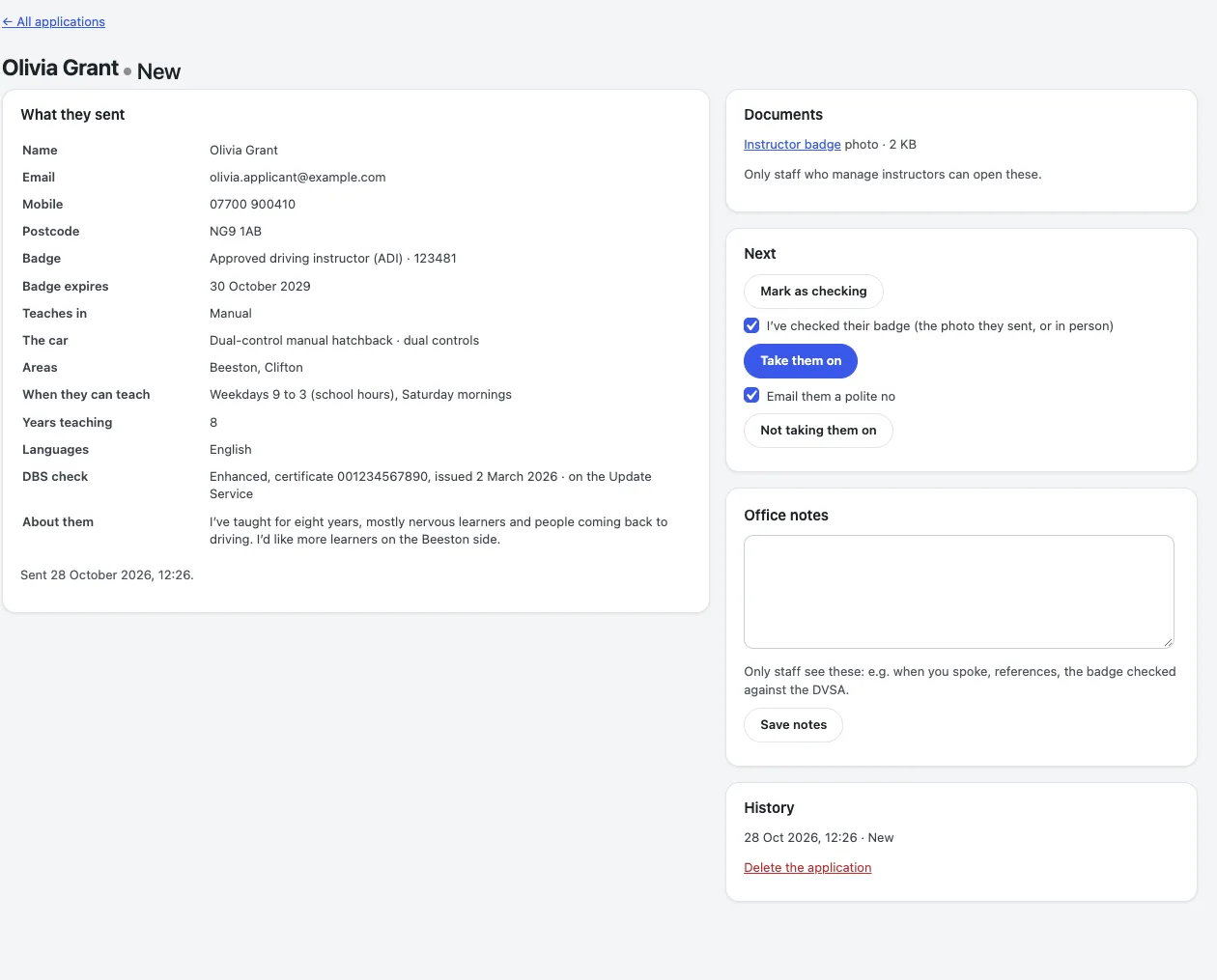The height and width of the screenshot is (980, 1217).
Task: Click the About them paragraph text
Action: click(x=439, y=530)
